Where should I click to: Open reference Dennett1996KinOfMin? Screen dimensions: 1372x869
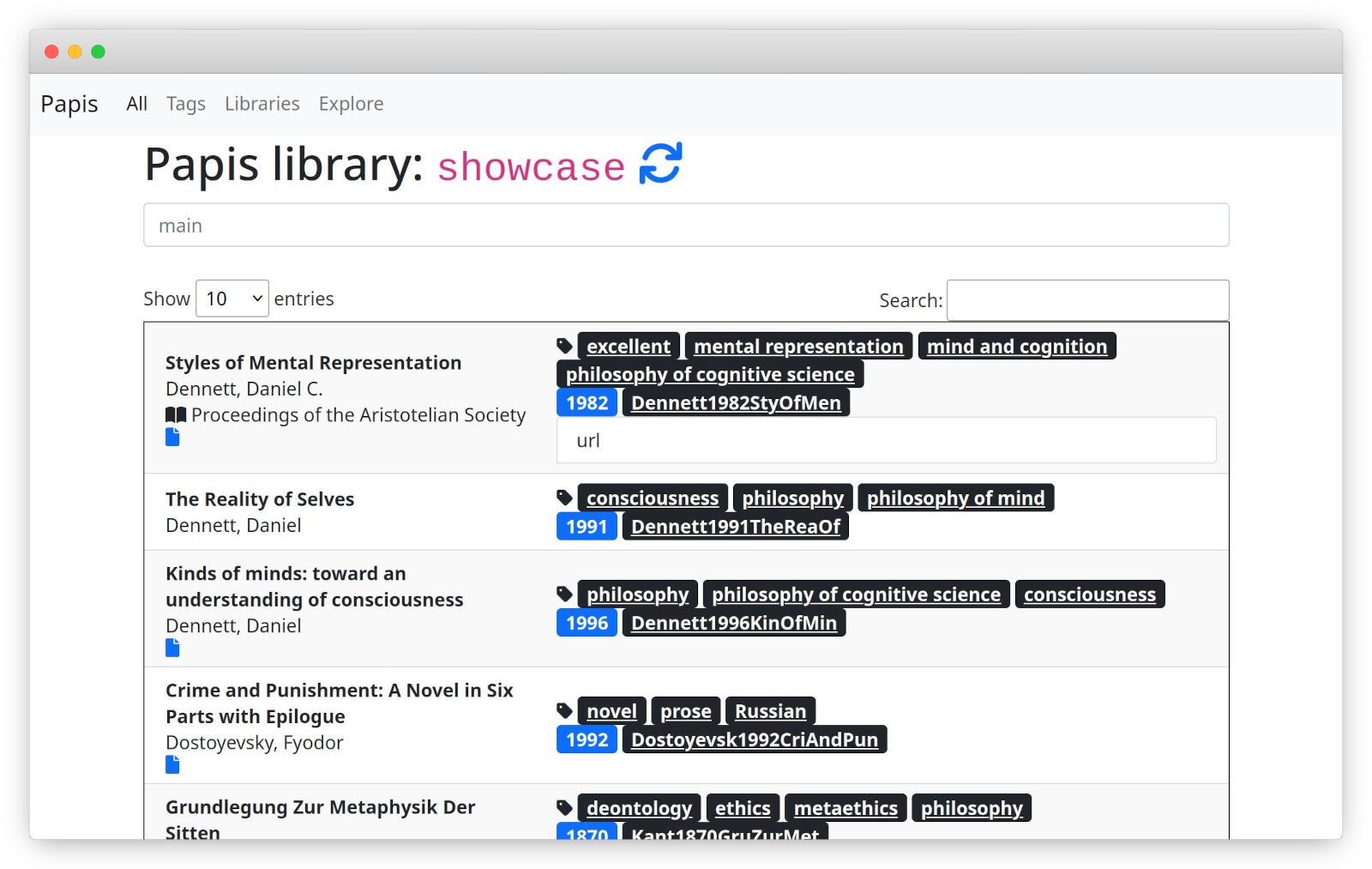[734, 622]
